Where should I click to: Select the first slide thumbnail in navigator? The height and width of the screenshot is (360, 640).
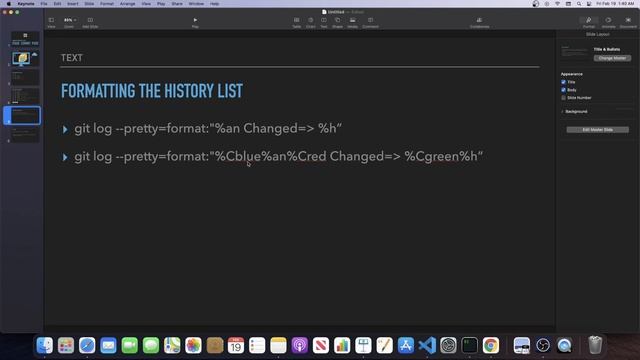click(x=25, y=39)
